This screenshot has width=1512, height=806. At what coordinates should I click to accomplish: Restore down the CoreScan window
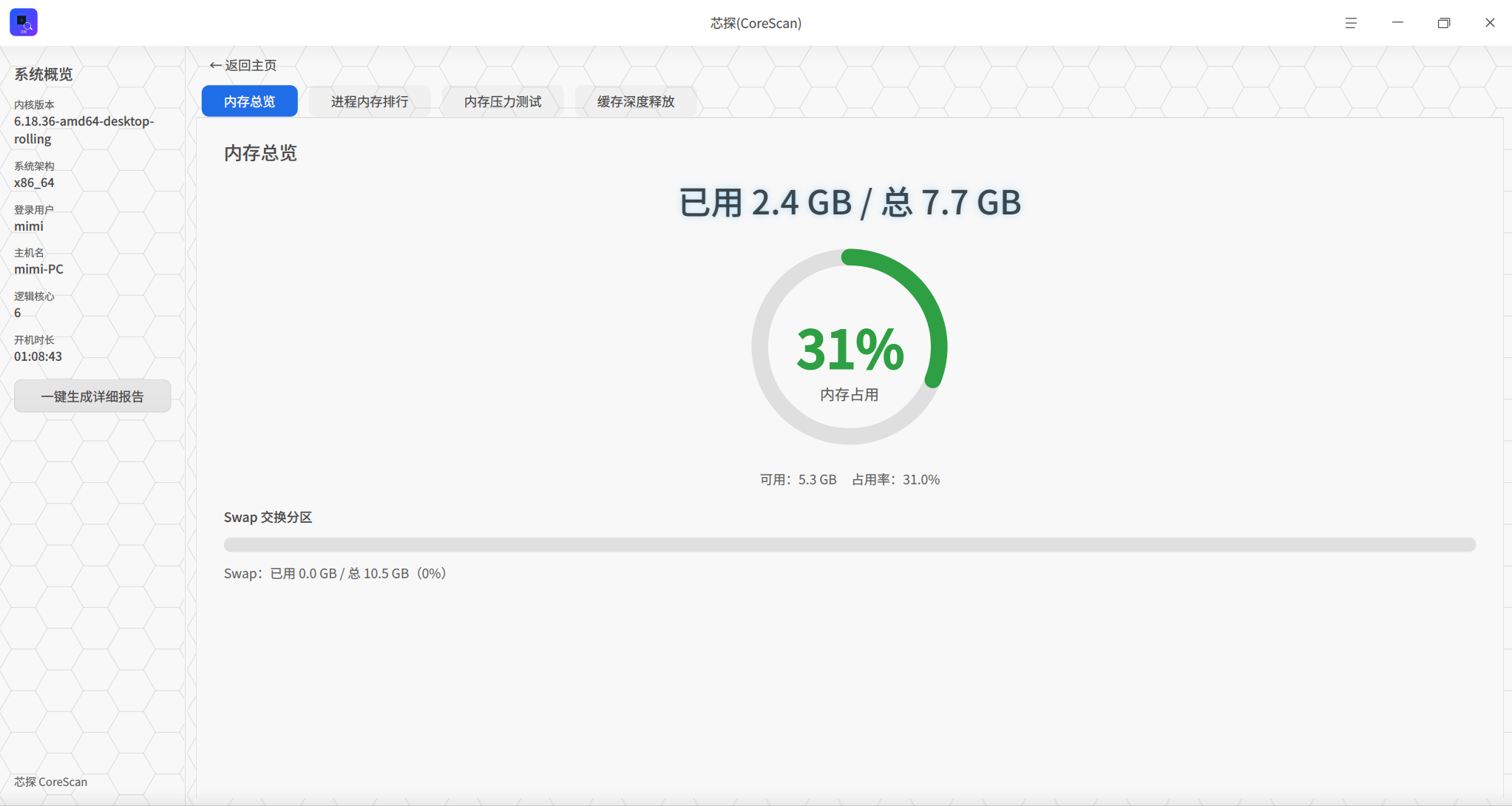click(1443, 23)
